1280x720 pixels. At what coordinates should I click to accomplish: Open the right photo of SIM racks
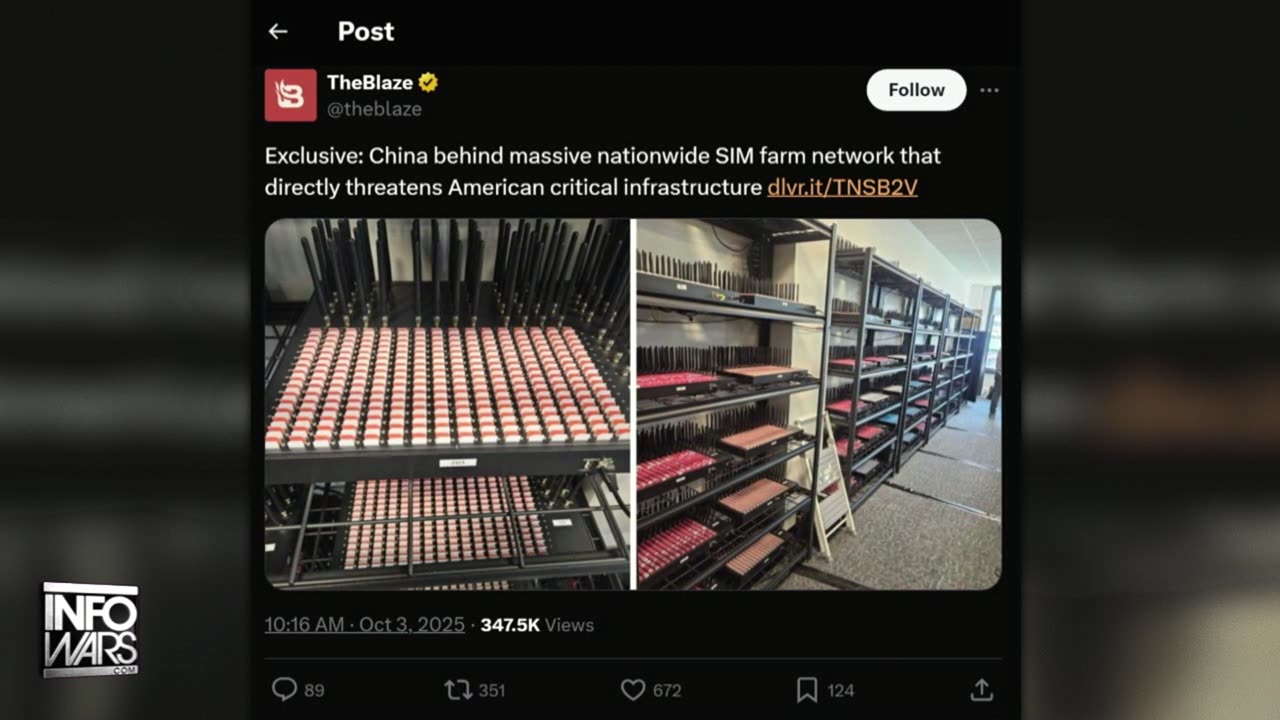819,404
